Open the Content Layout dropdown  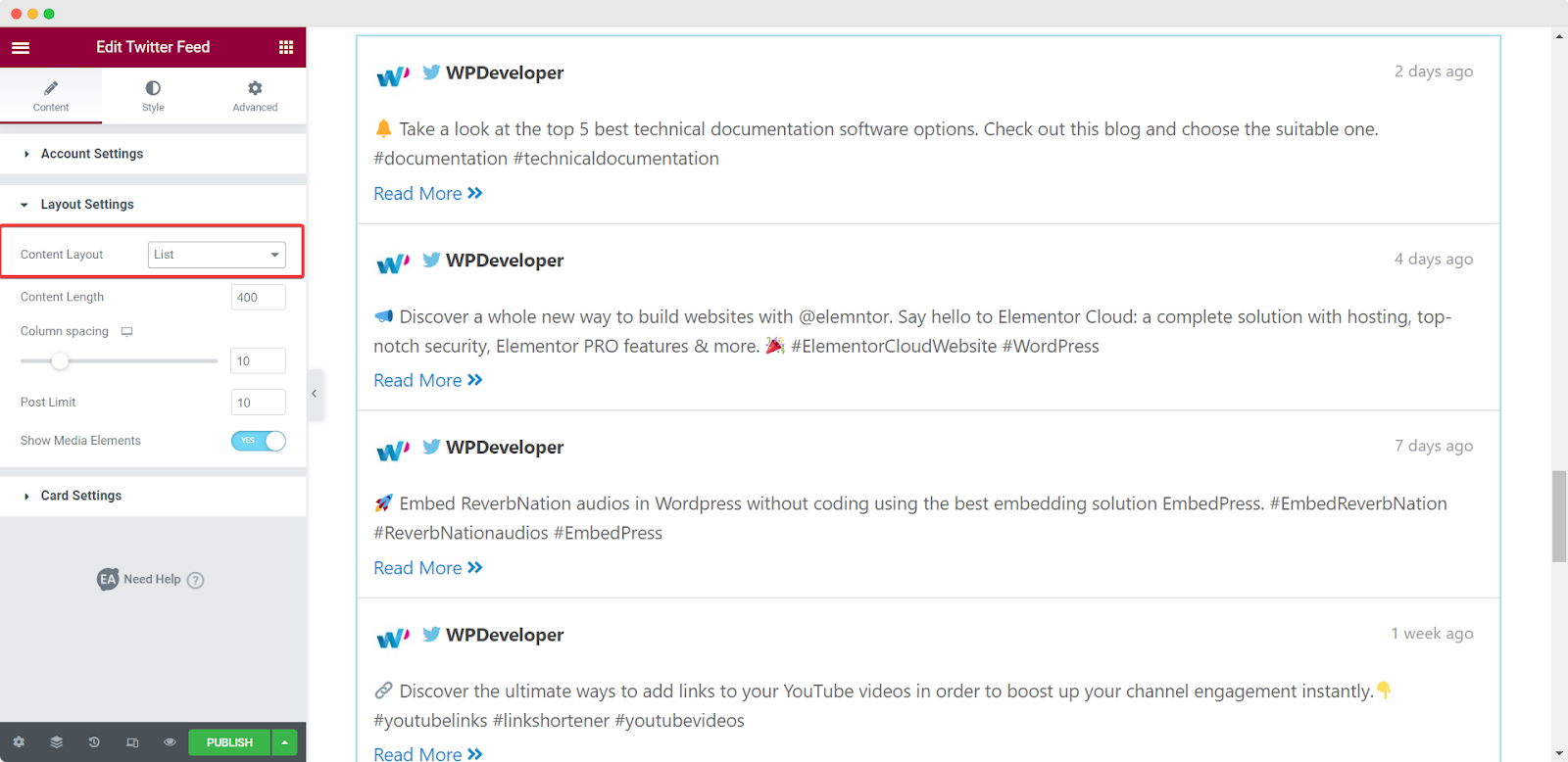pos(217,255)
